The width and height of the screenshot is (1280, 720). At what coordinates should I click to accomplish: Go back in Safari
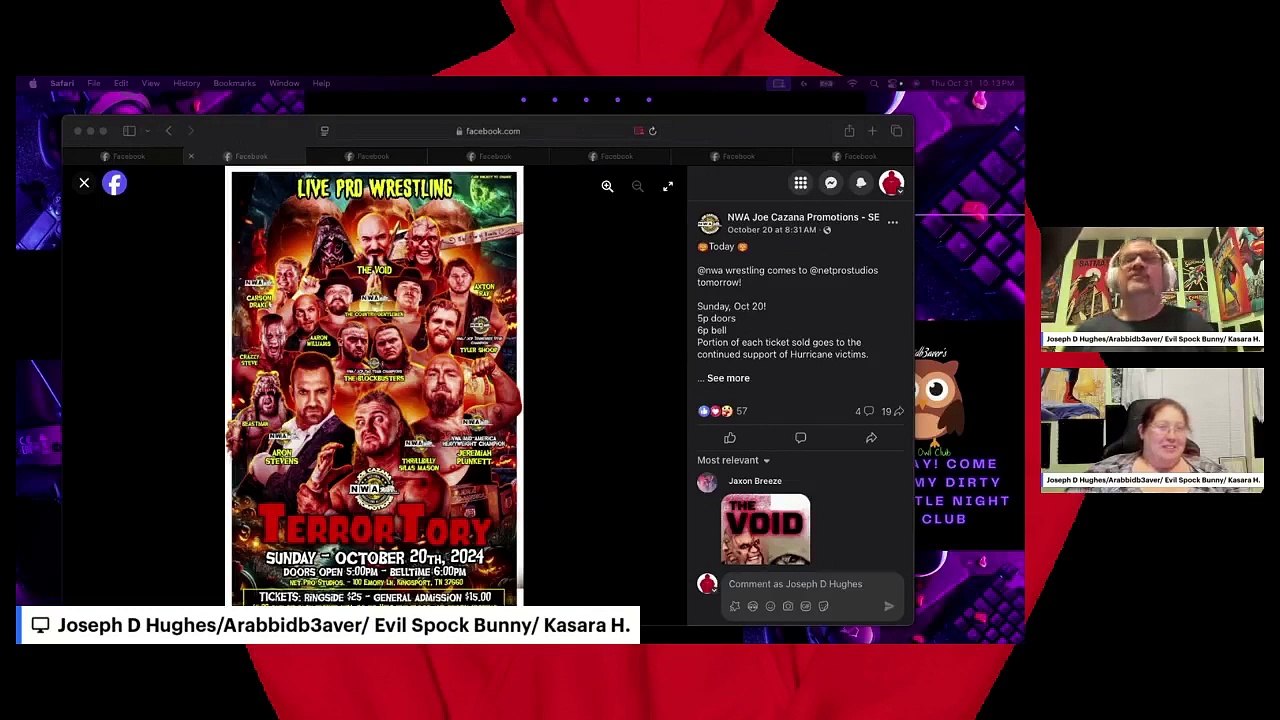[x=168, y=131]
